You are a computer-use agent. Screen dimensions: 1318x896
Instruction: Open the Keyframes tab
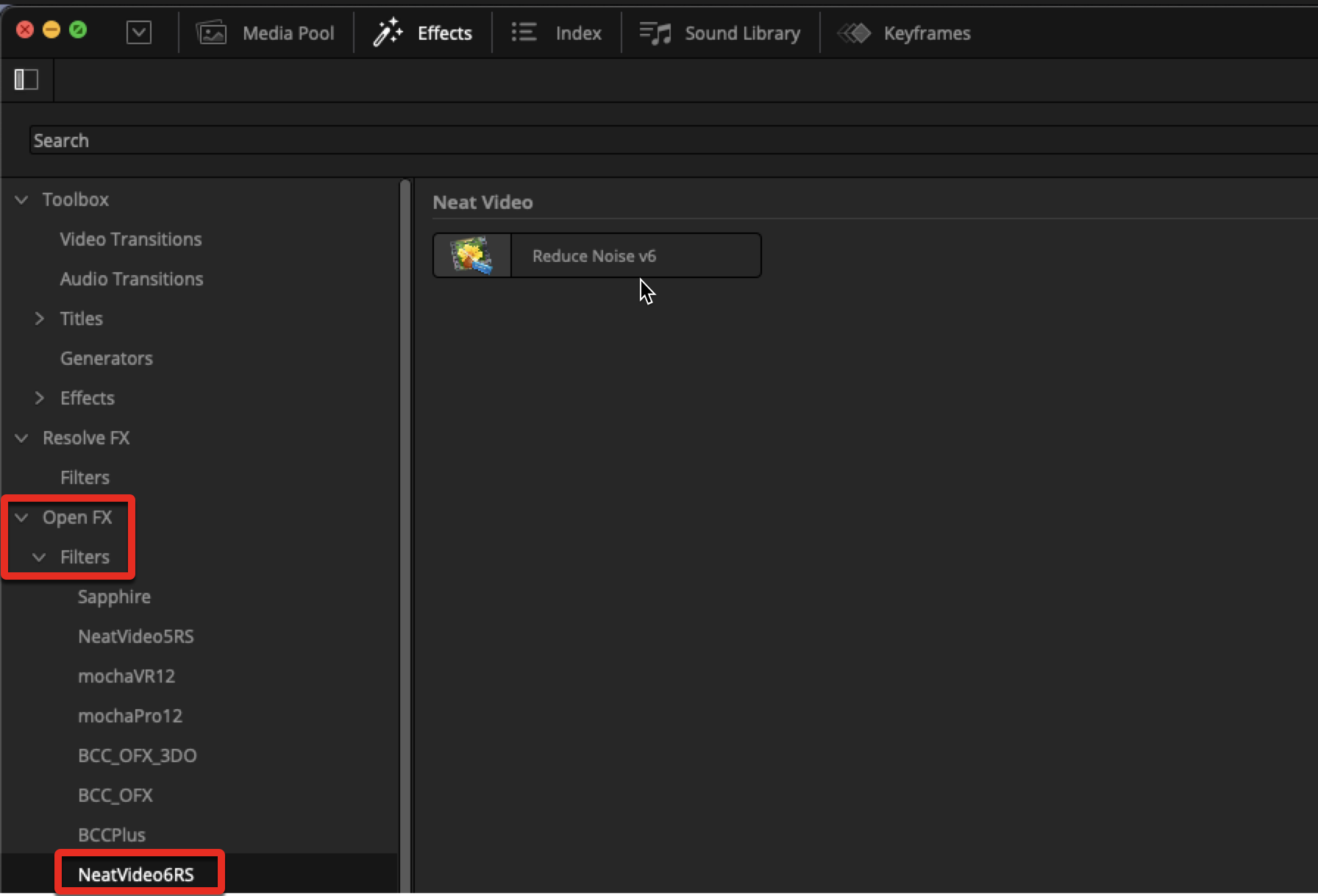[x=927, y=33]
